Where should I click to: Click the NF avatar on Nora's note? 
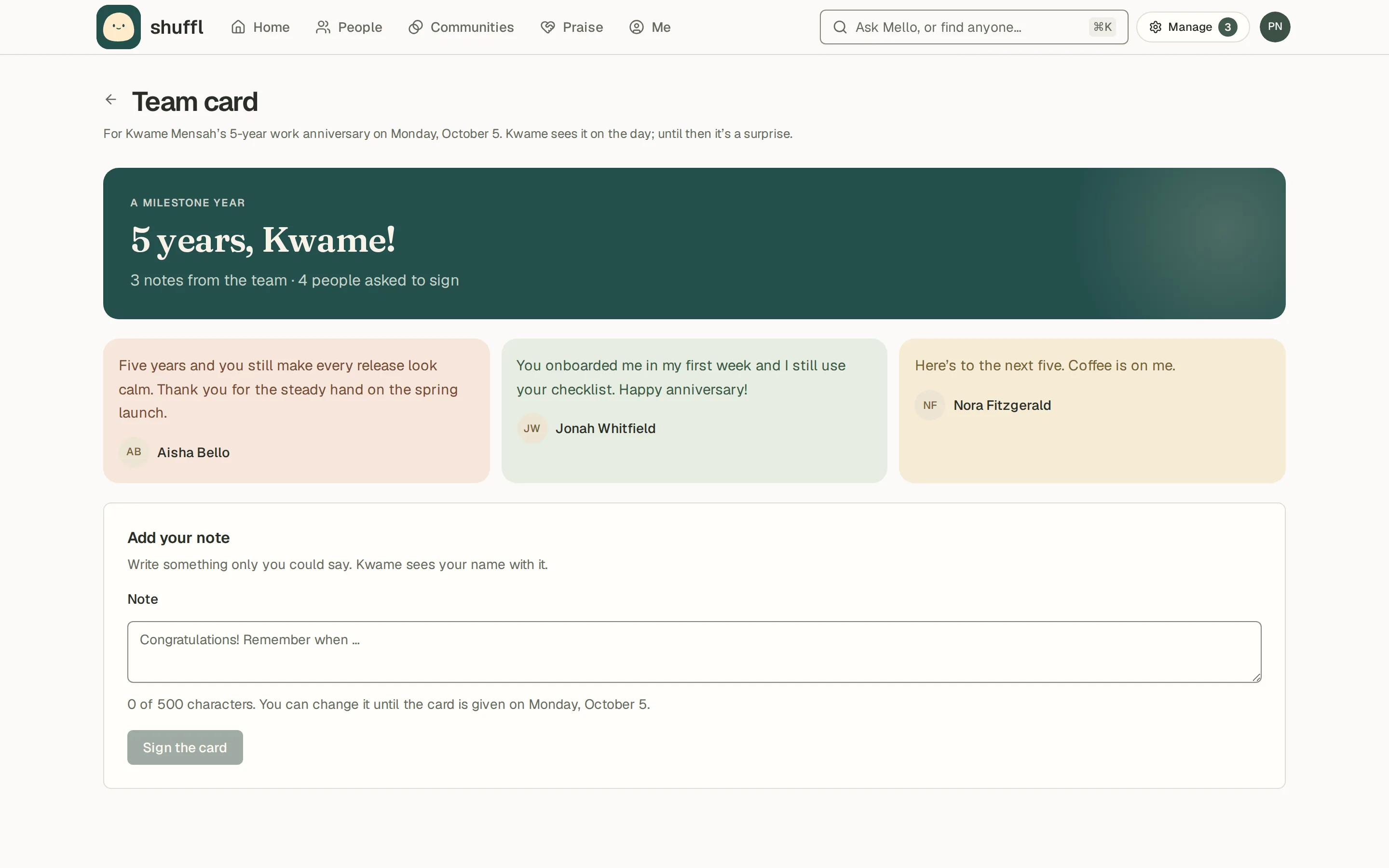930,405
